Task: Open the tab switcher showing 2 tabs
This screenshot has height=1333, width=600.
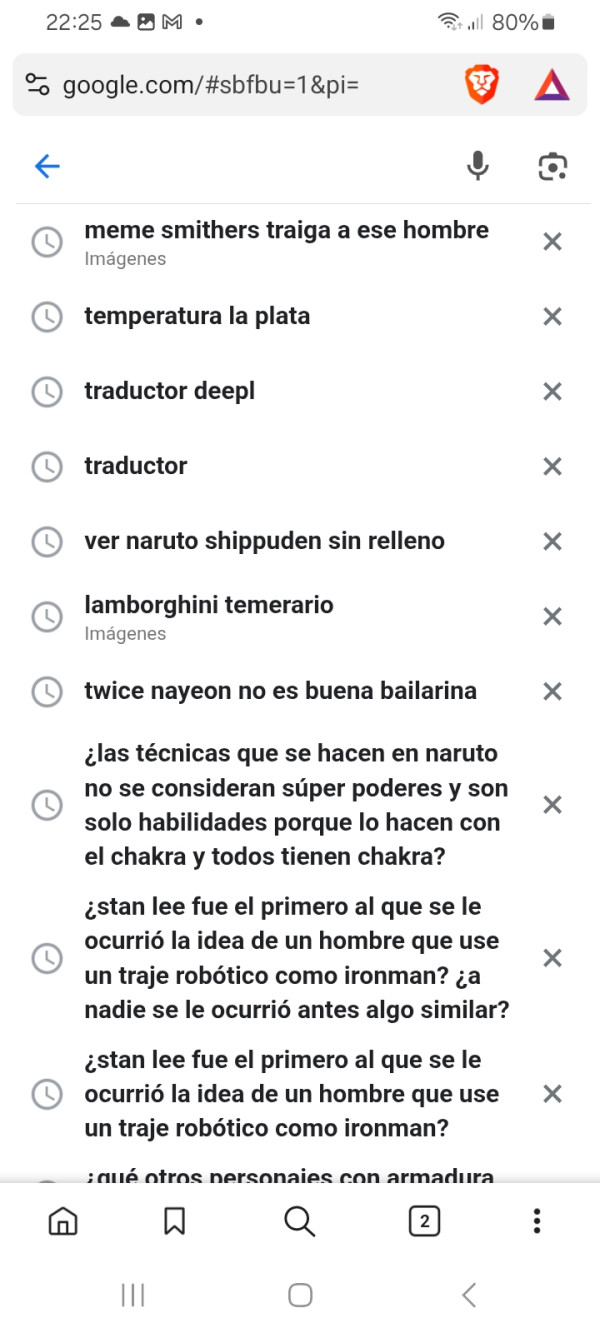Action: [424, 1221]
